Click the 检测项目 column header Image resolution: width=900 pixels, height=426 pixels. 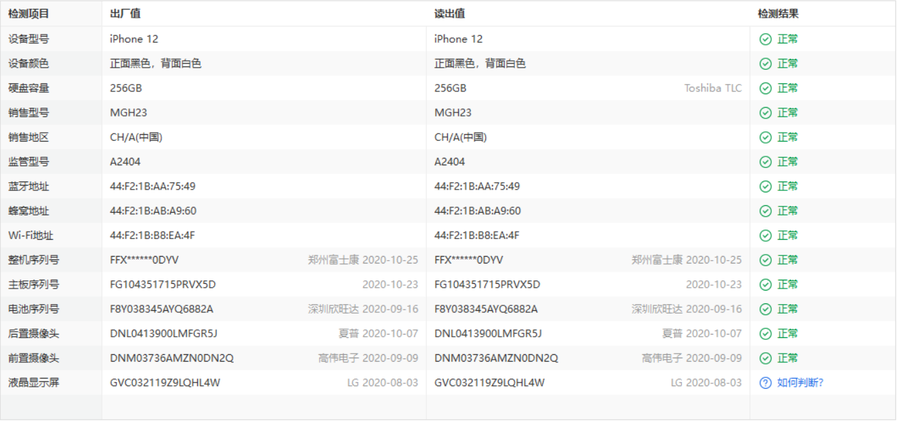[x=29, y=14]
